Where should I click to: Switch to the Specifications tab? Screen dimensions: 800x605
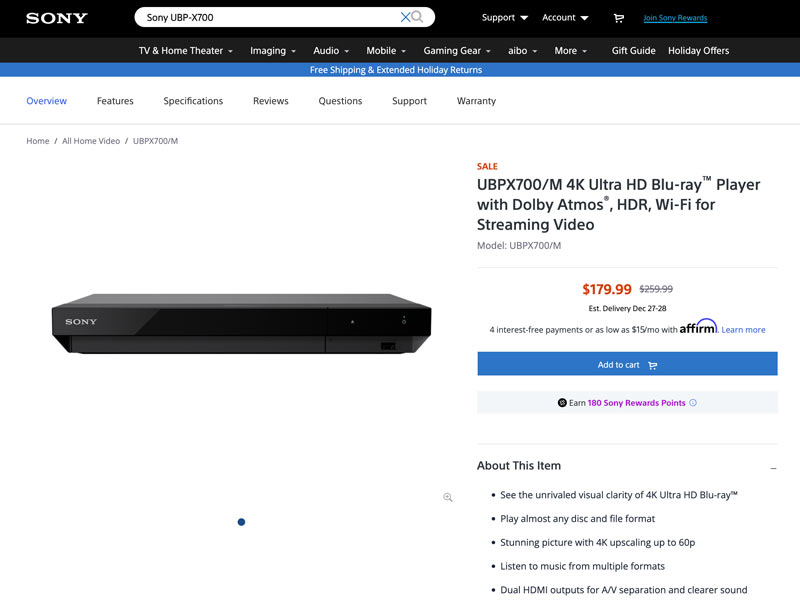(x=193, y=100)
